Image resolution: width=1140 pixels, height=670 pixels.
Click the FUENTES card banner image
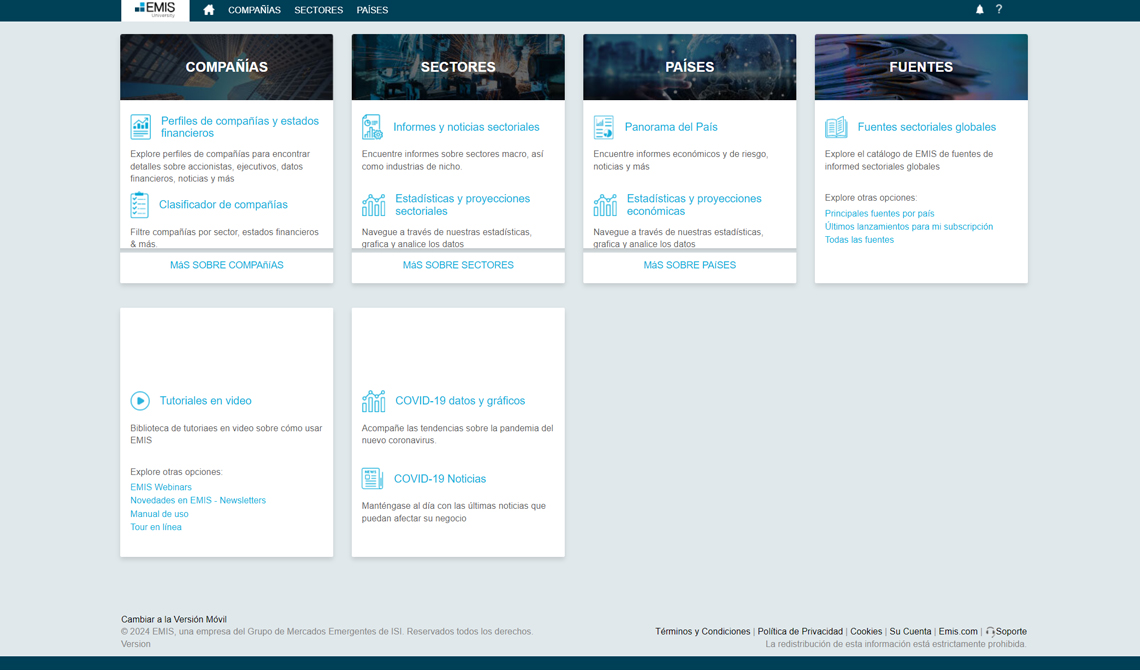click(x=921, y=67)
